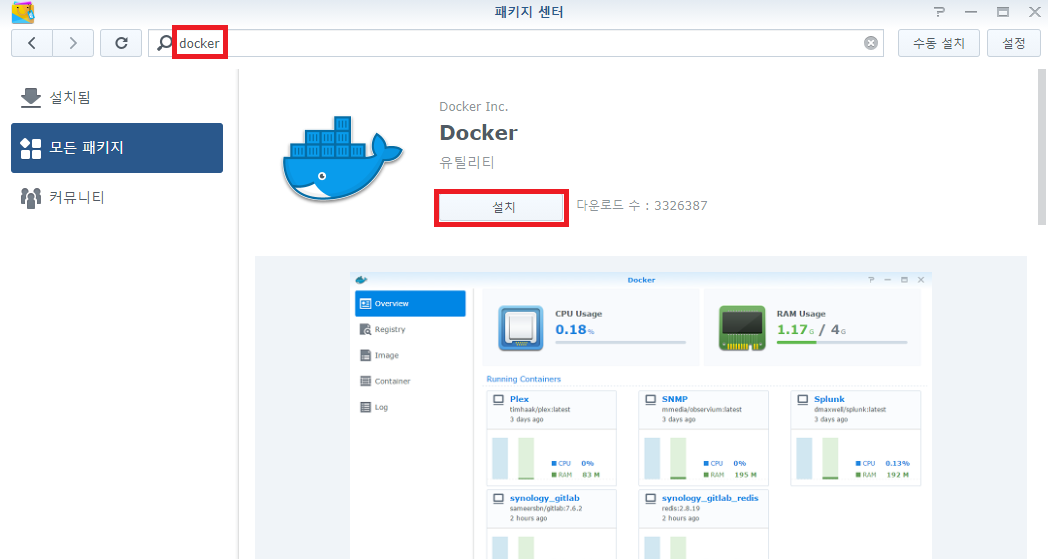Click the 유틸리티 category label
Viewport: 1048px width, 559px height.
pos(467,162)
